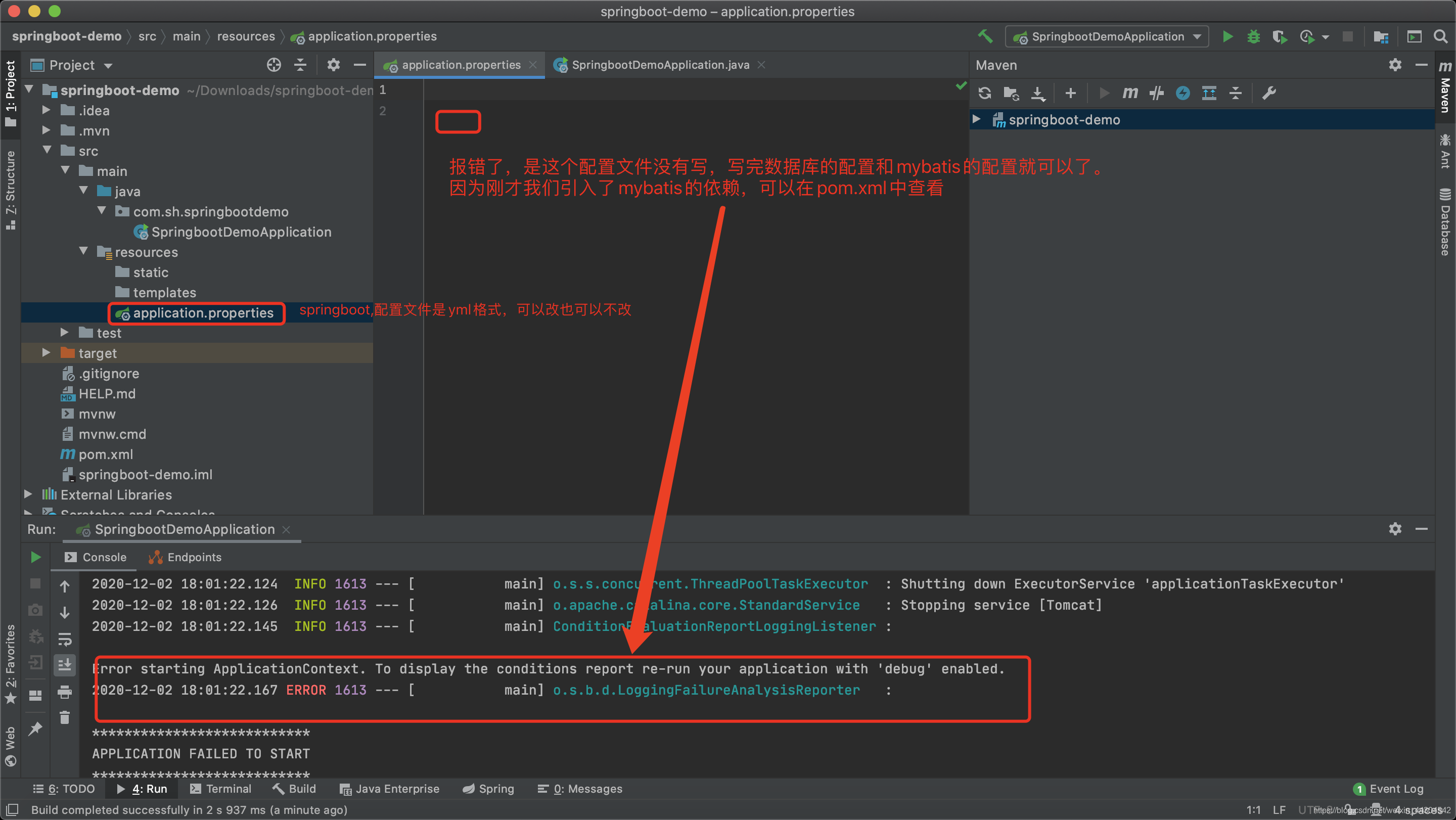
Task: Open Maven panel gear options
Action: pos(1395,65)
